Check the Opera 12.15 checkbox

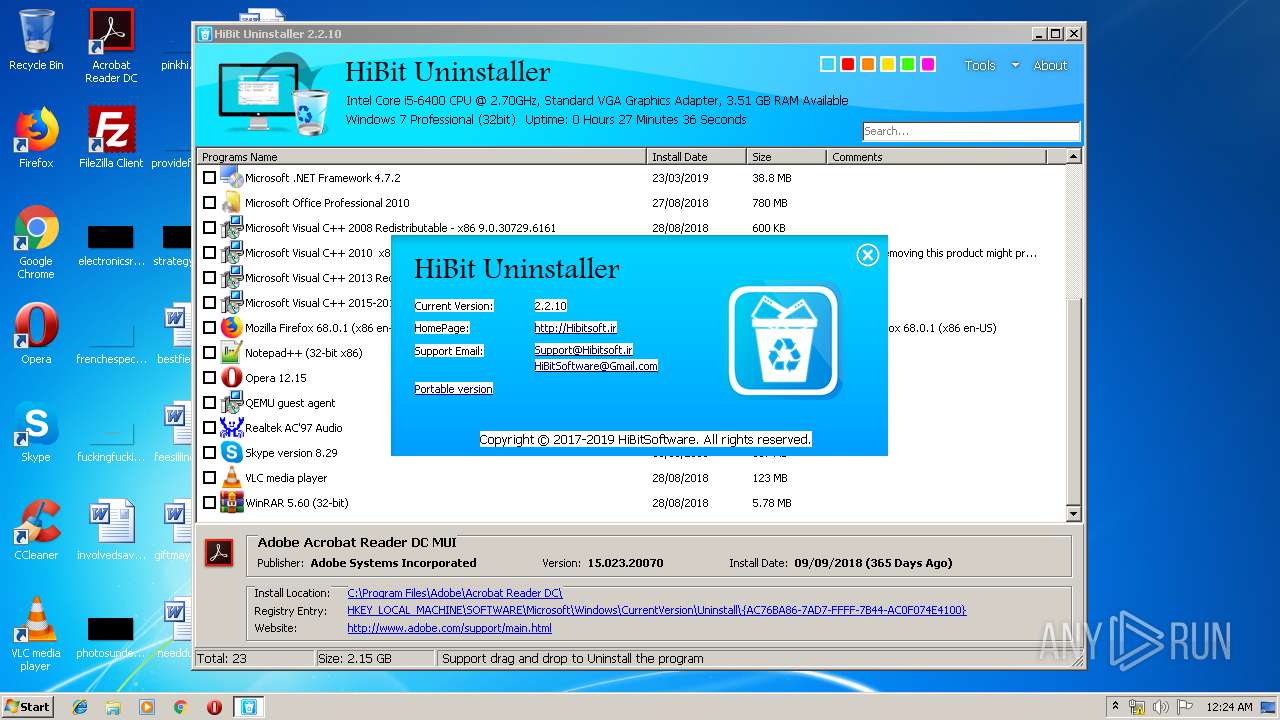click(x=209, y=377)
